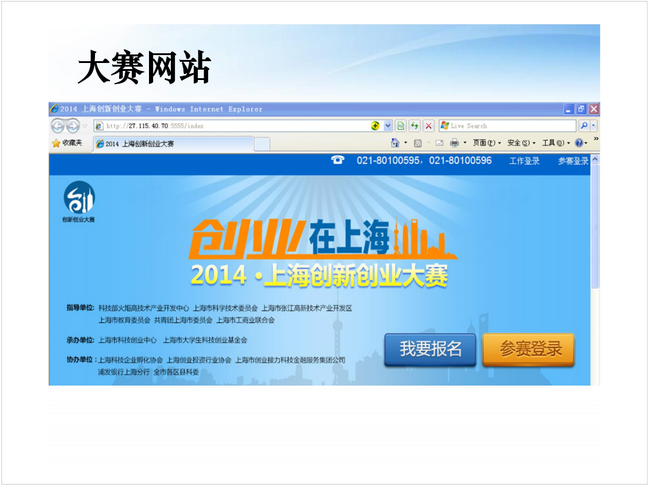Expand the toolbar overflow chevron
This screenshot has width=648, height=486.
(x=596, y=138)
